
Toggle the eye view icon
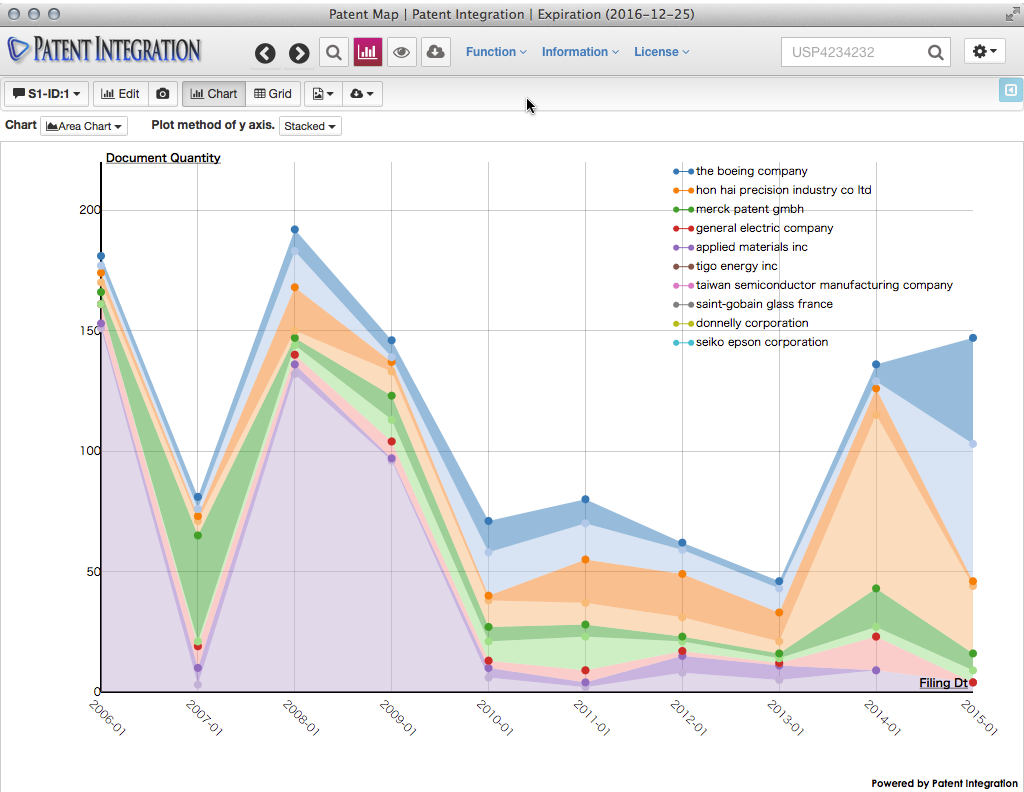pos(402,52)
